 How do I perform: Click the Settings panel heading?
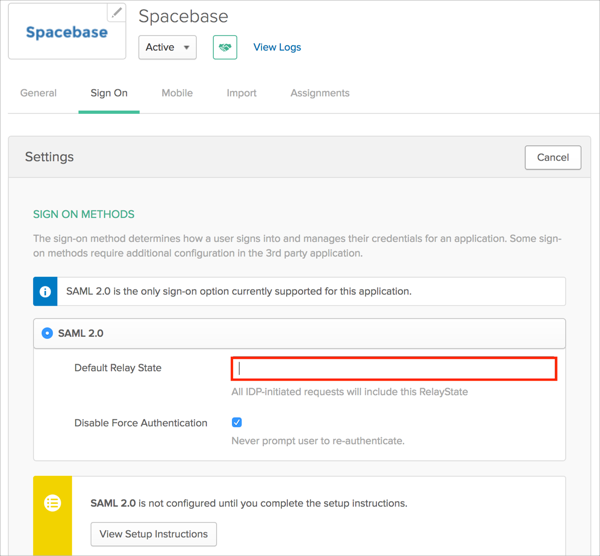point(49,157)
